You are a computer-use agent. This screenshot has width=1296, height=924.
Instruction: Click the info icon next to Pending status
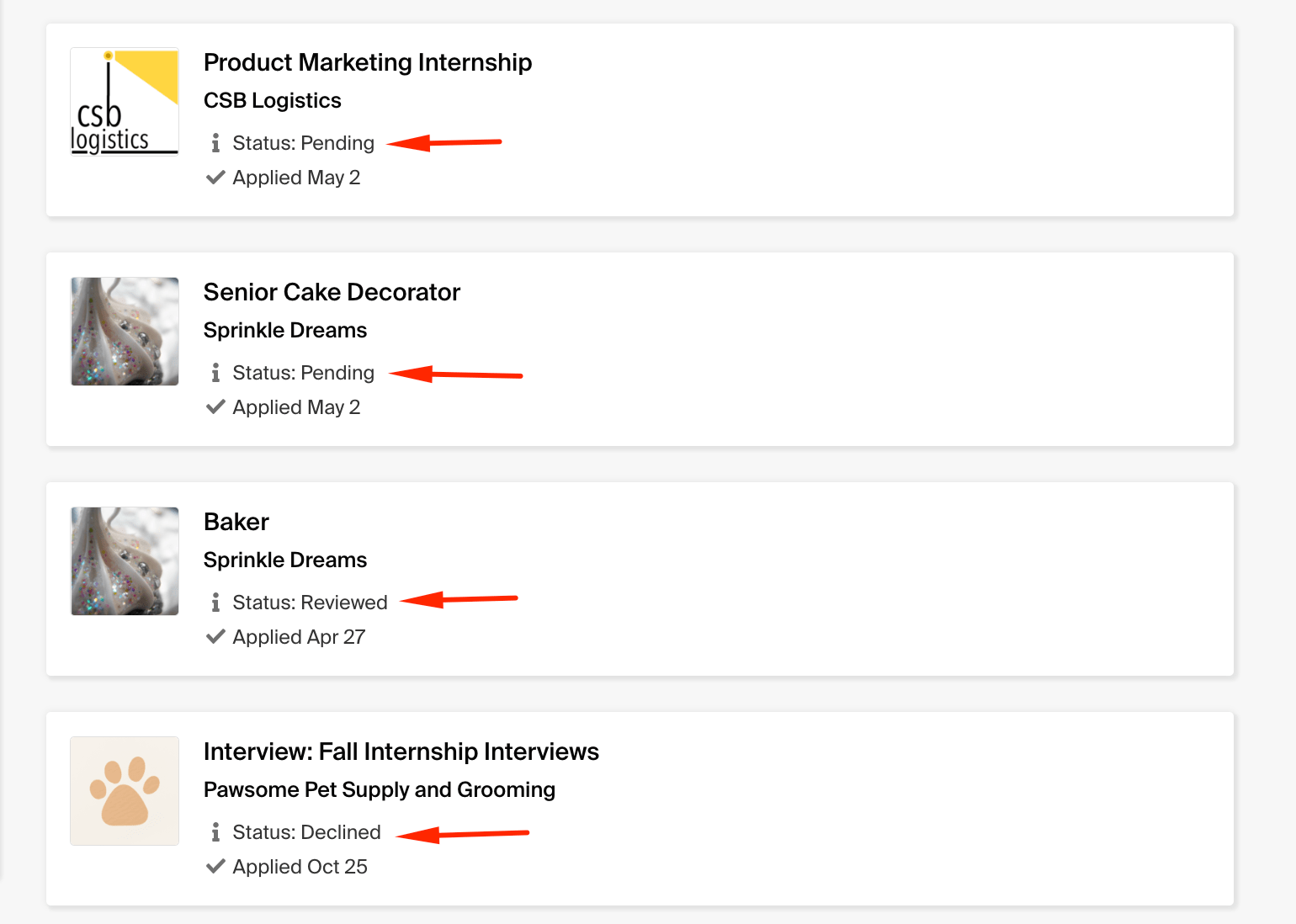click(217, 142)
